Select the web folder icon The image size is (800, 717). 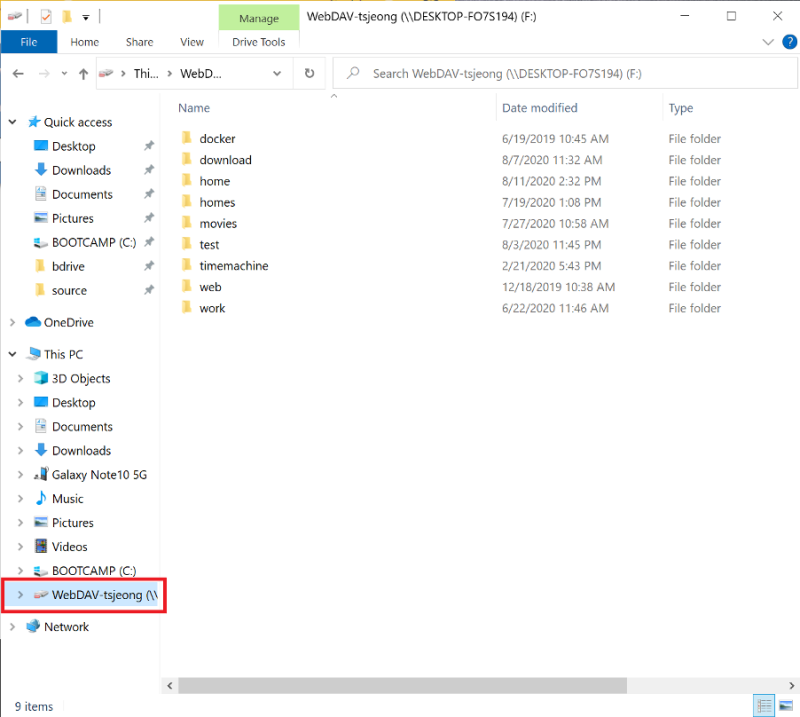click(187, 286)
